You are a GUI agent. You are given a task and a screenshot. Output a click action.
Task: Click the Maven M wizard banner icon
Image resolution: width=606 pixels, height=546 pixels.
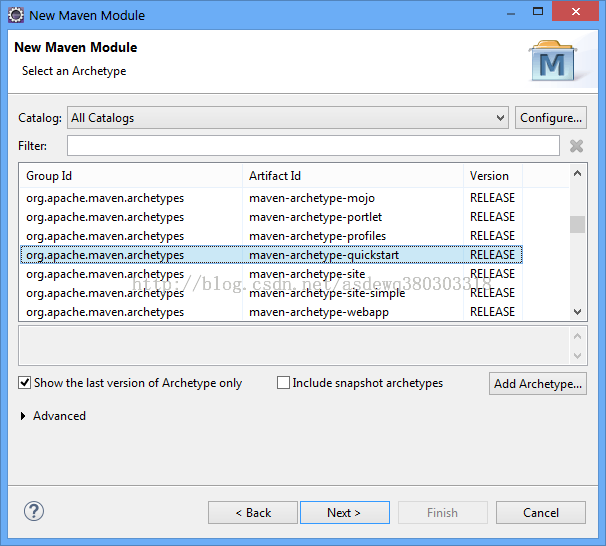(x=553, y=61)
